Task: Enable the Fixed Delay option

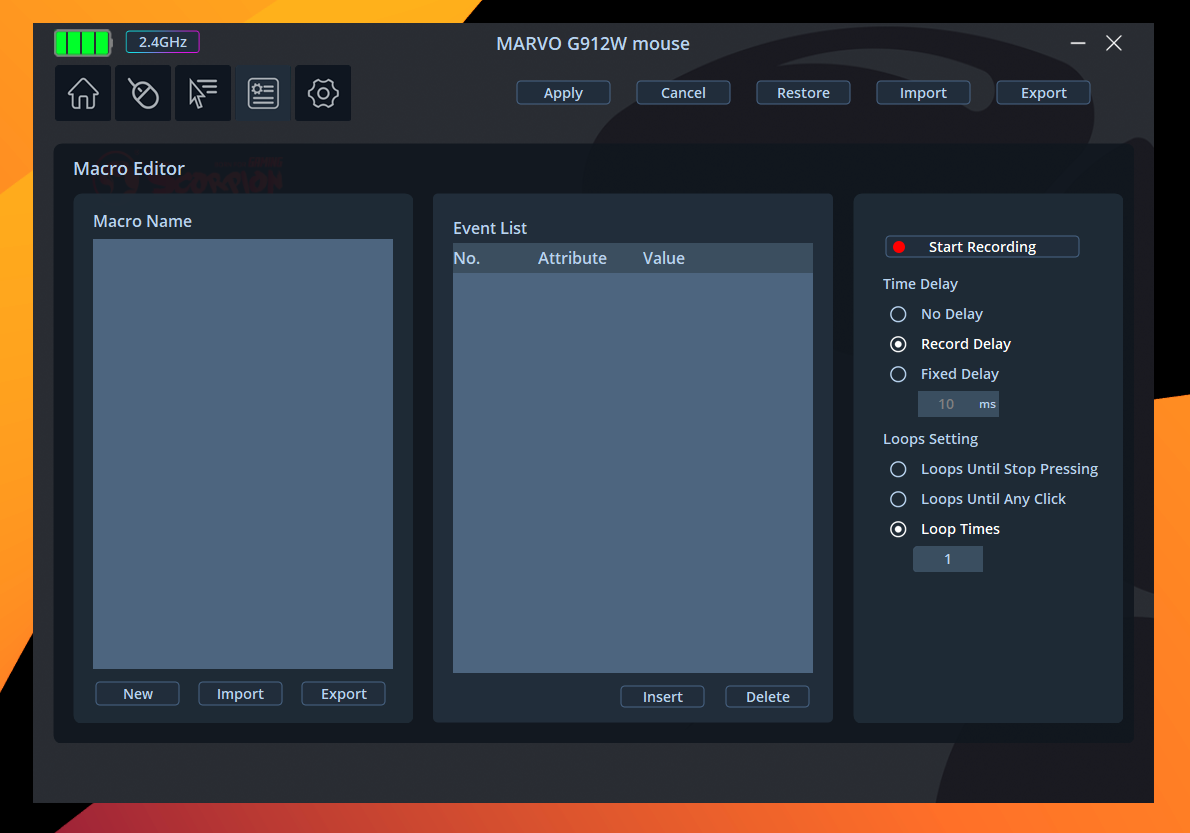Action: 898,374
